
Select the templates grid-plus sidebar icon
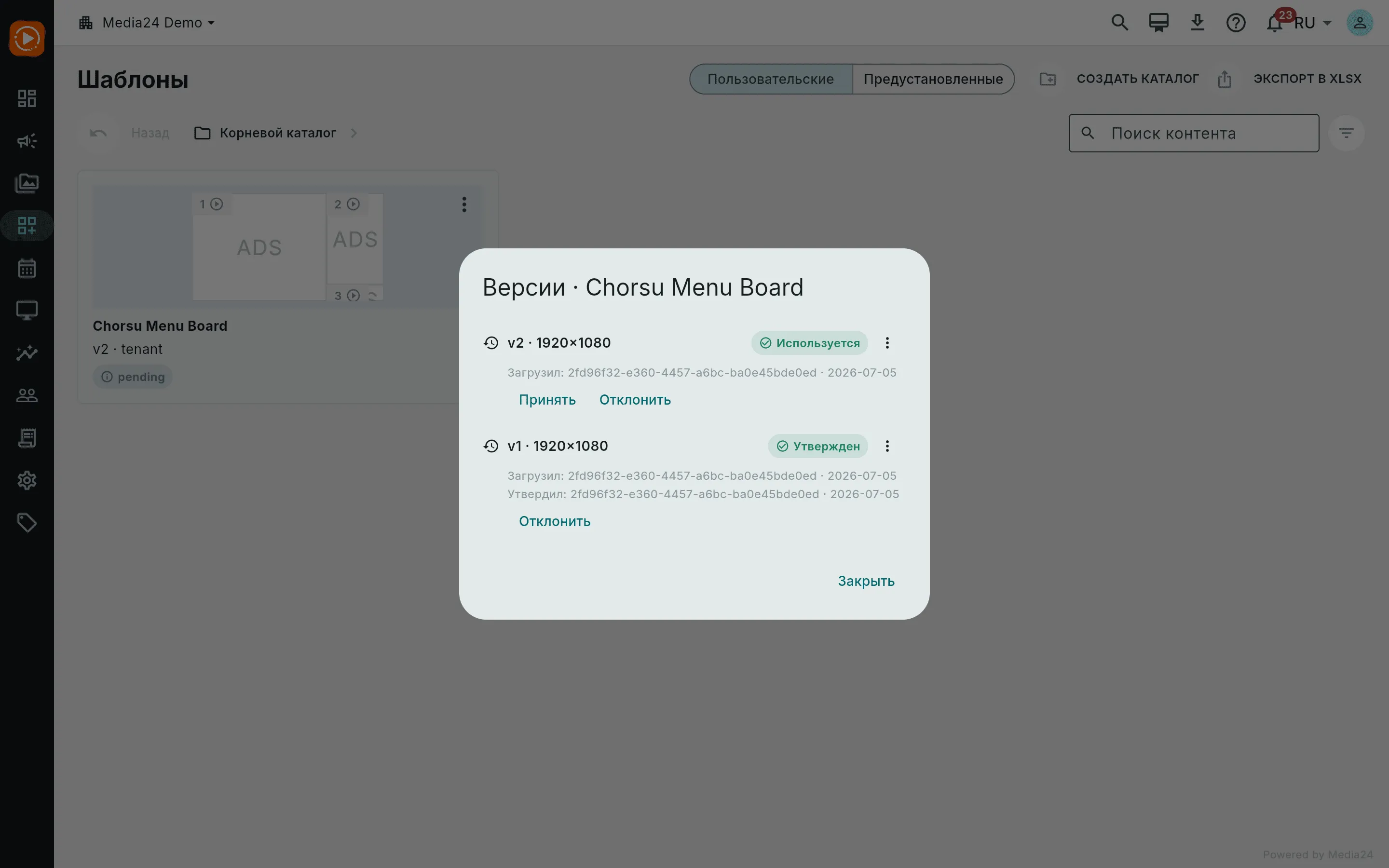tap(27, 226)
